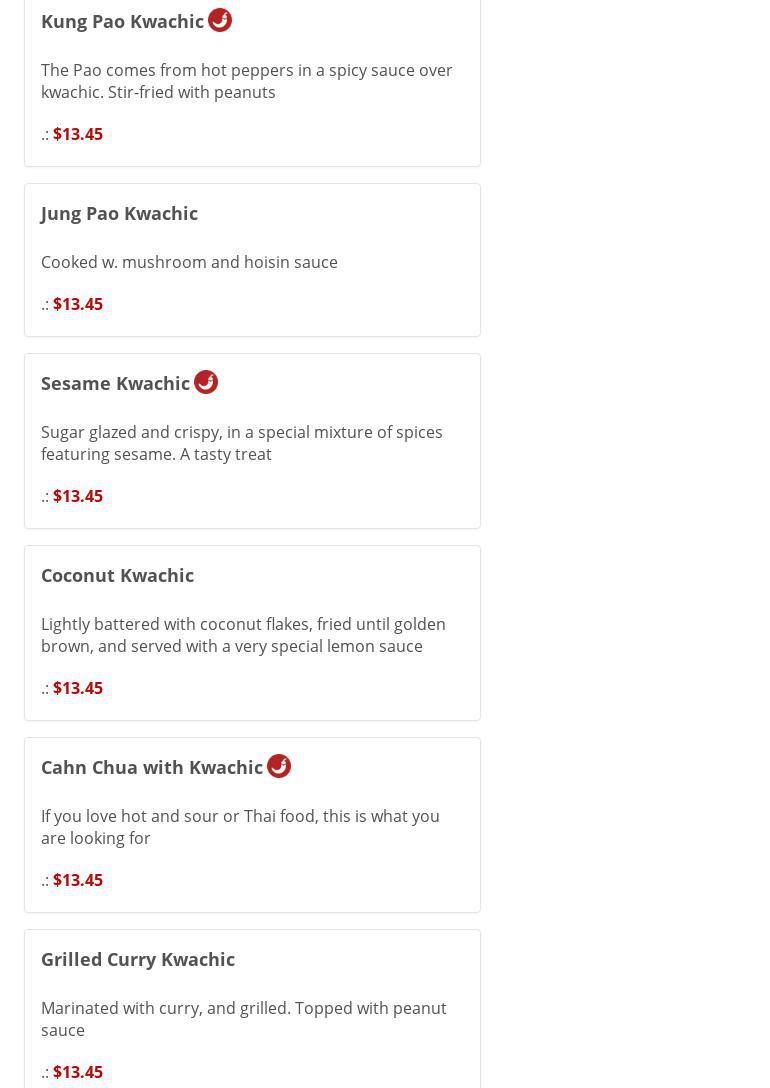Select the Jung Pao Kwachic title

click(119, 213)
